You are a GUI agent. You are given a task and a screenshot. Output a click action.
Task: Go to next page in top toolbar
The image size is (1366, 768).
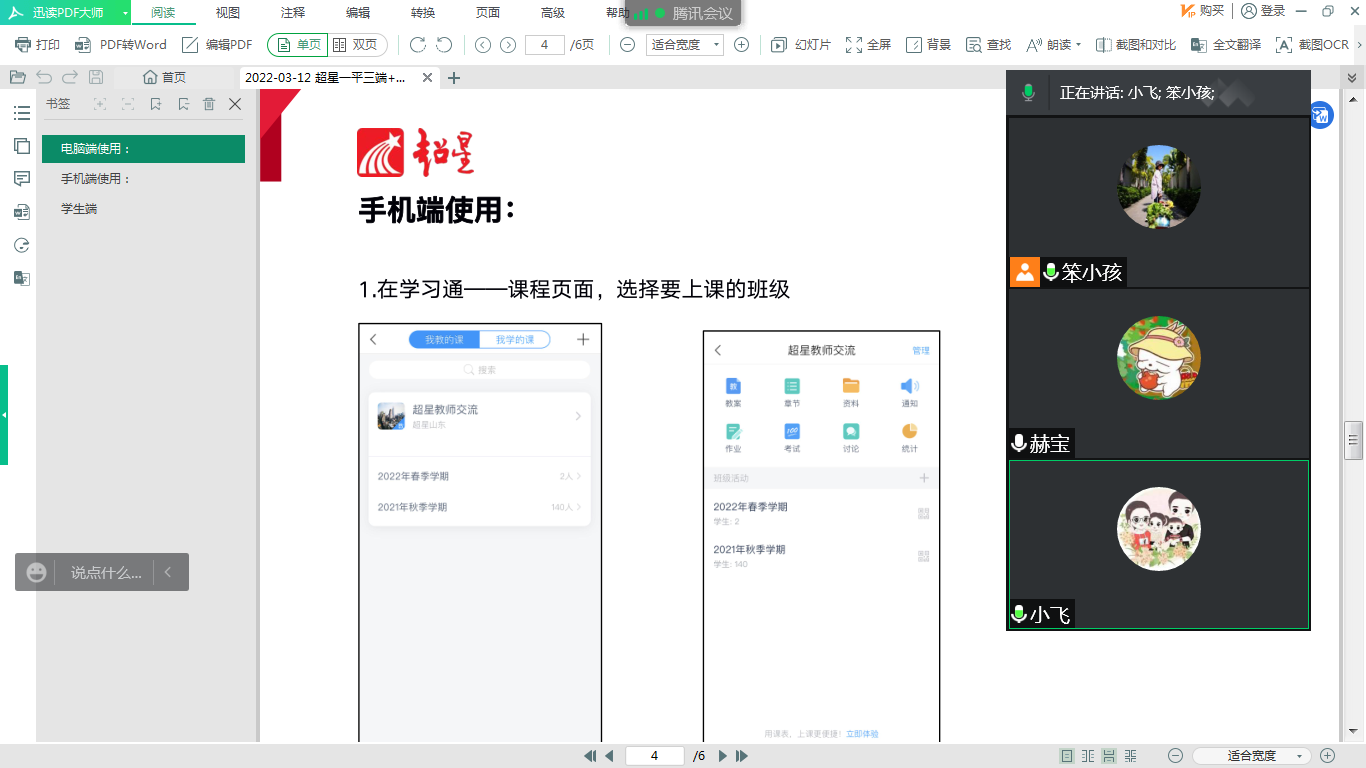(508, 45)
